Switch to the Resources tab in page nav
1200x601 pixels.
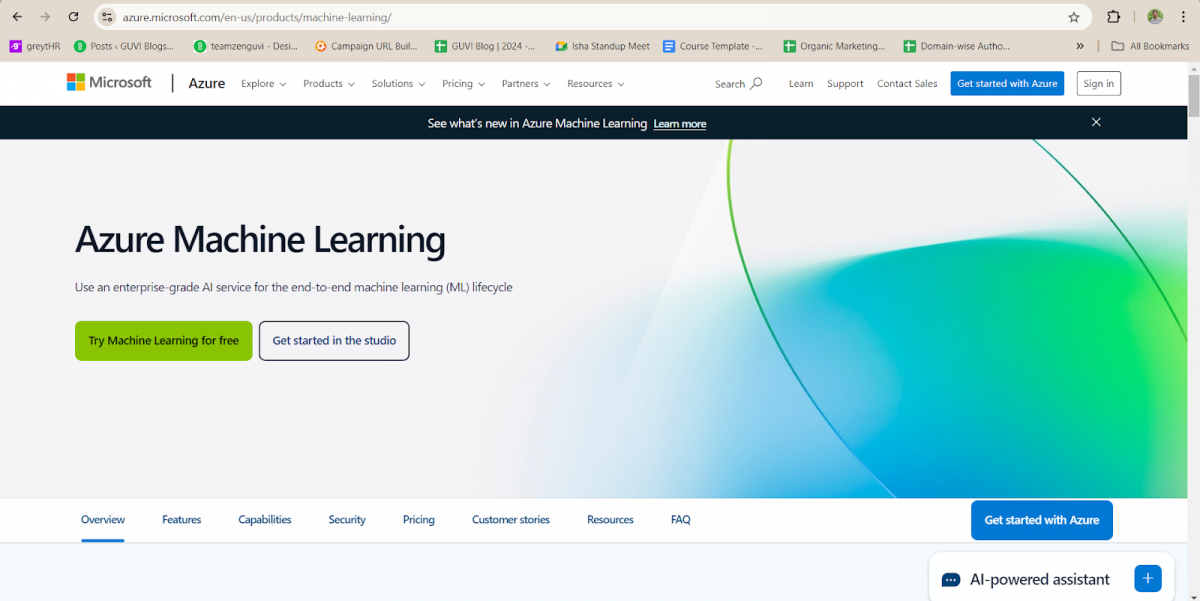pos(610,520)
